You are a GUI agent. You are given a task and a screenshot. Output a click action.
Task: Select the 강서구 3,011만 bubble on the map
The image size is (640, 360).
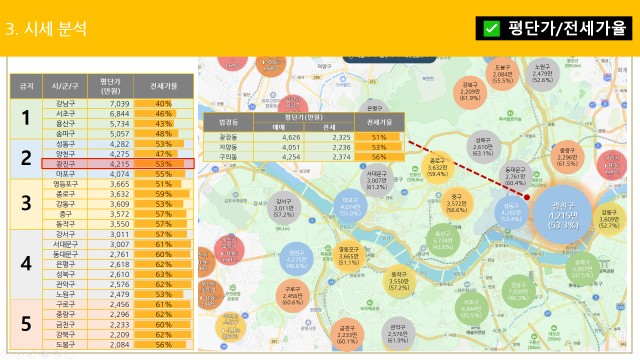point(284,208)
